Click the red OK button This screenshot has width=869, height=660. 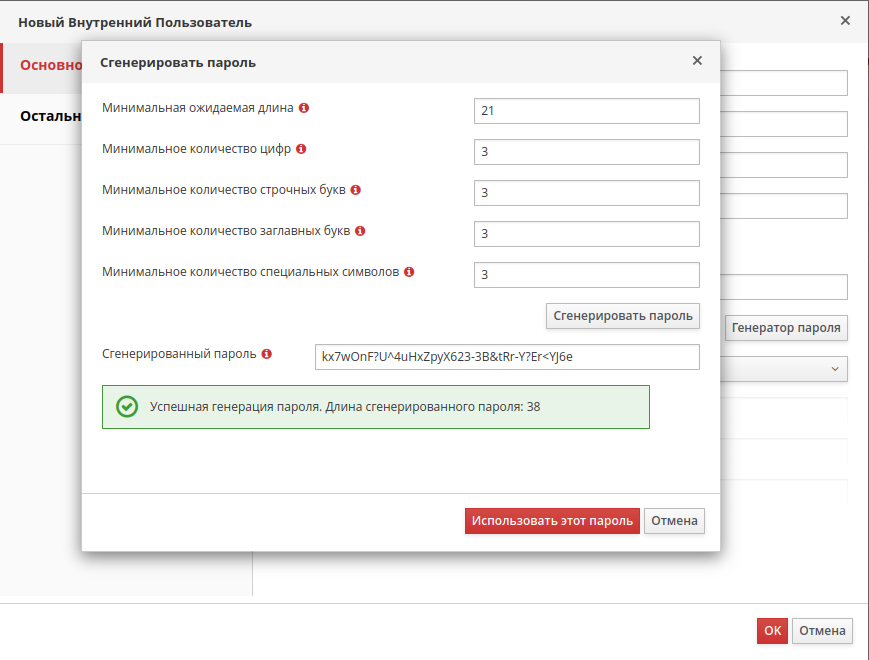tap(772, 631)
